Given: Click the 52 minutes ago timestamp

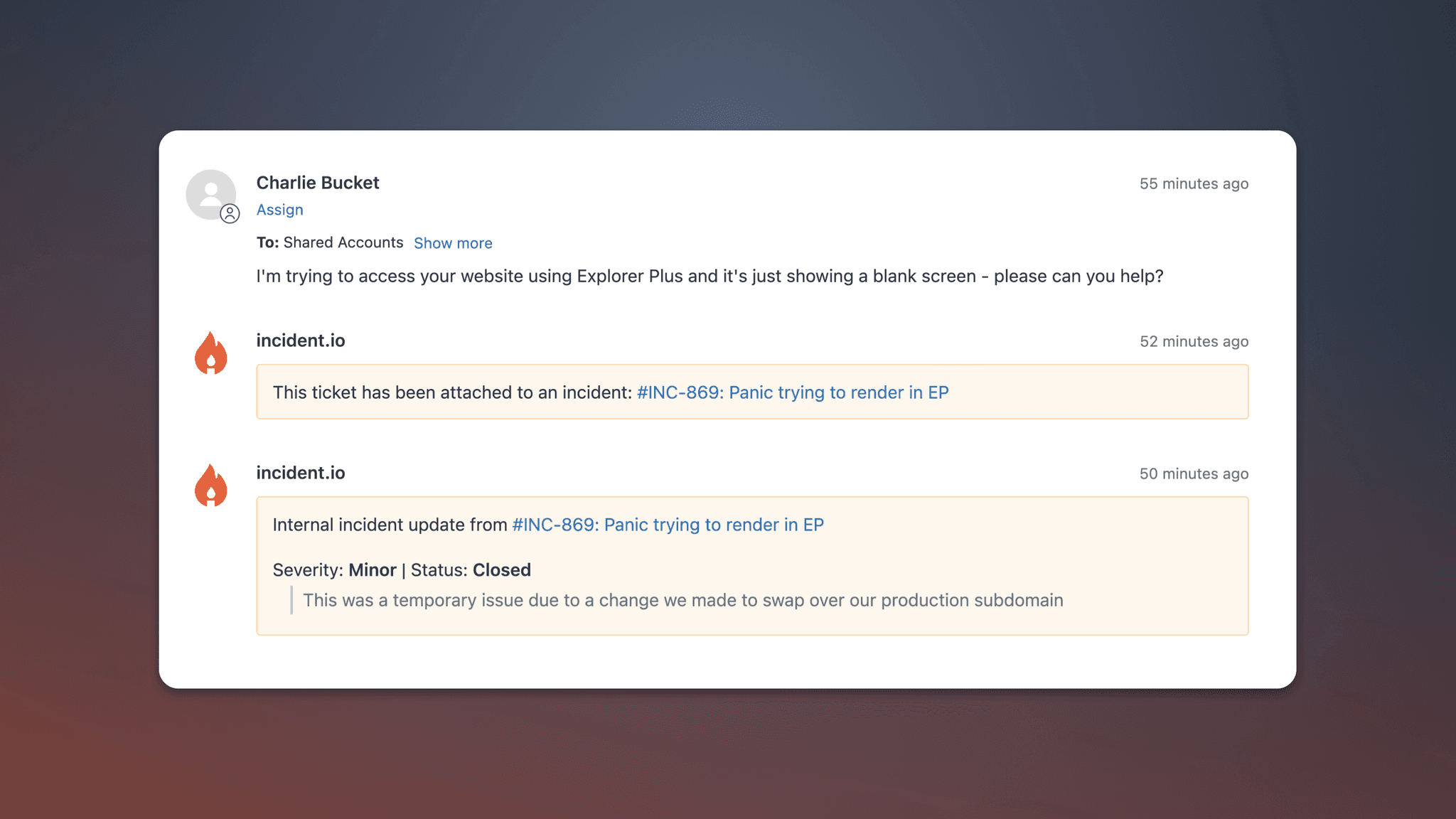Looking at the screenshot, I should 1194,341.
